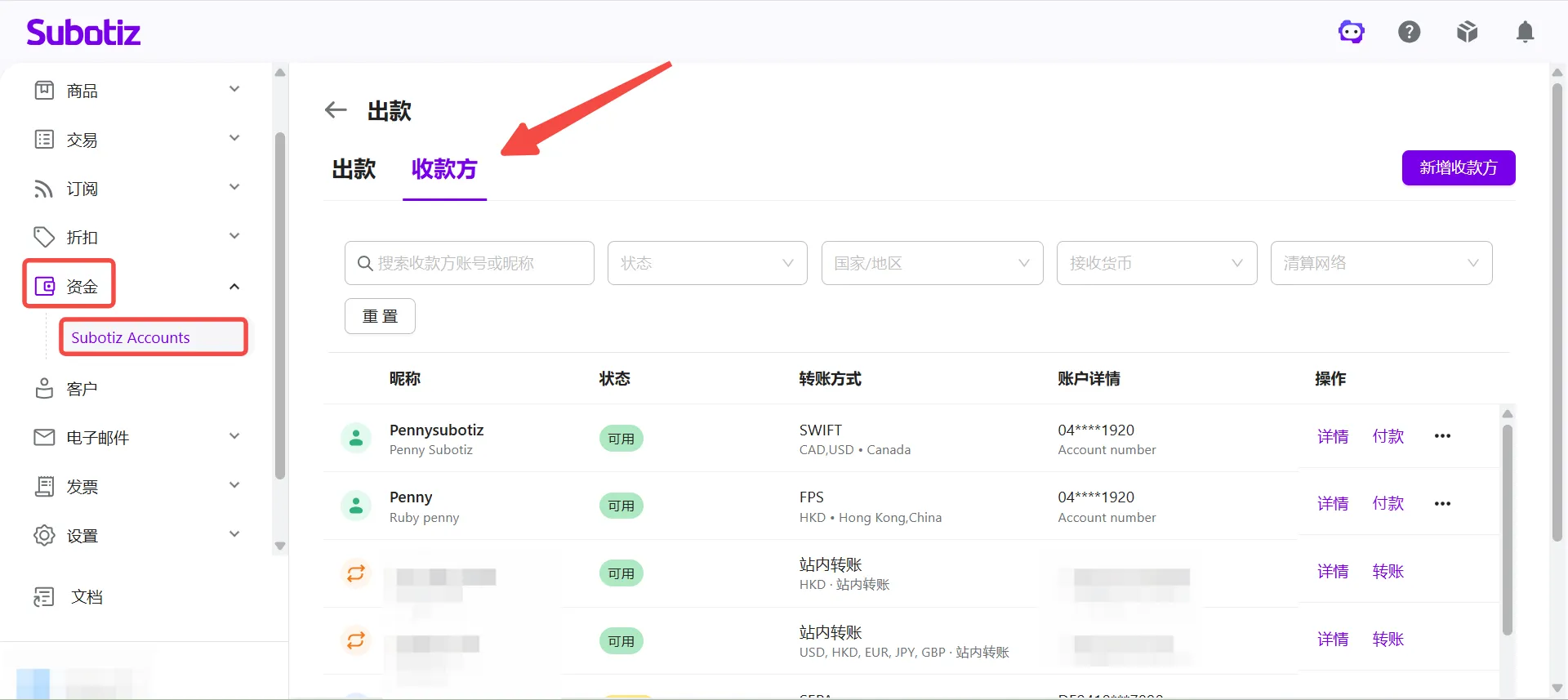Screen dimensions: 1568x700
Task: Open 详情 for Penny FPS row
Action: pos(1333,504)
